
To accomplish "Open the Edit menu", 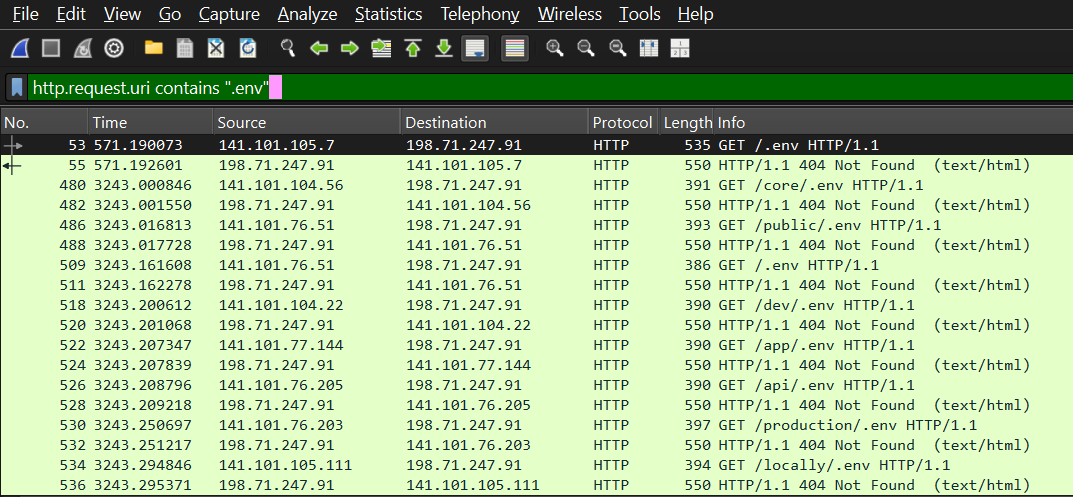I will coord(71,14).
